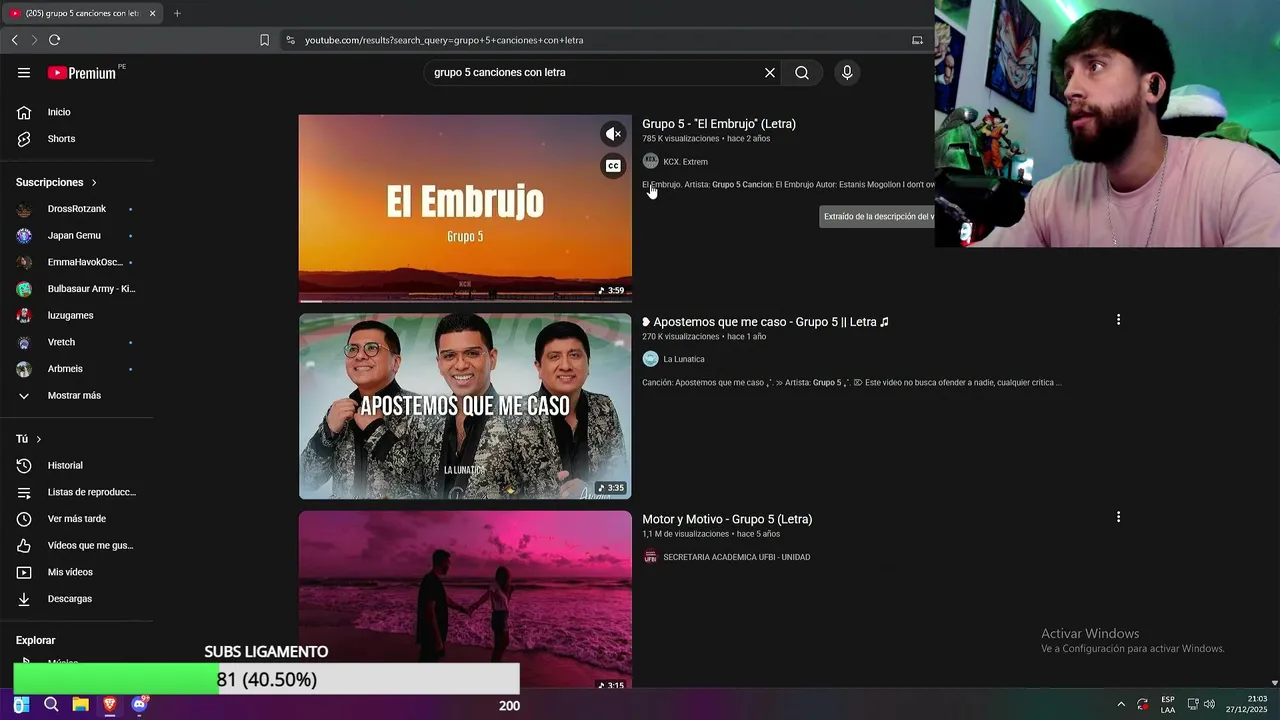The width and height of the screenshot is (1280, 720).
Task: Open options menu for Apostemos que me caso
Action: [1118, 320]
